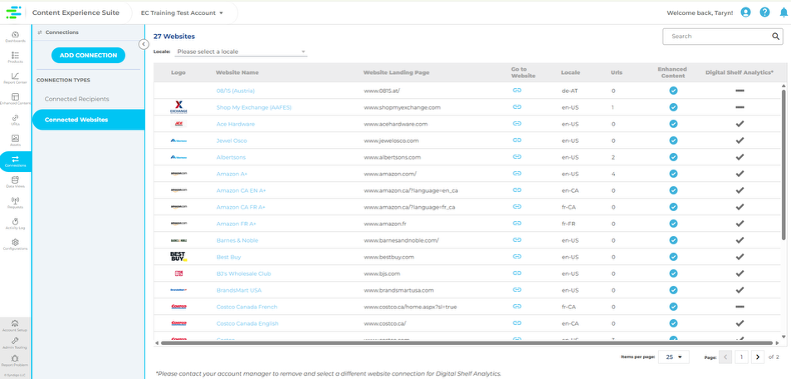Image resolution: width=792 pixels, height=380 pixels.
Task: Click the search magnifier icon
Action: click(x=775, y=36)
